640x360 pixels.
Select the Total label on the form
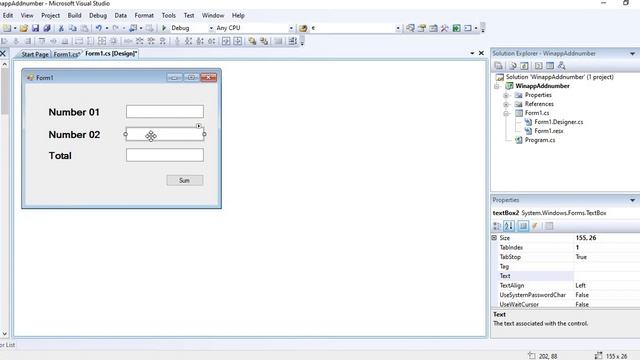pyautogui.click(x=60, y=156)
